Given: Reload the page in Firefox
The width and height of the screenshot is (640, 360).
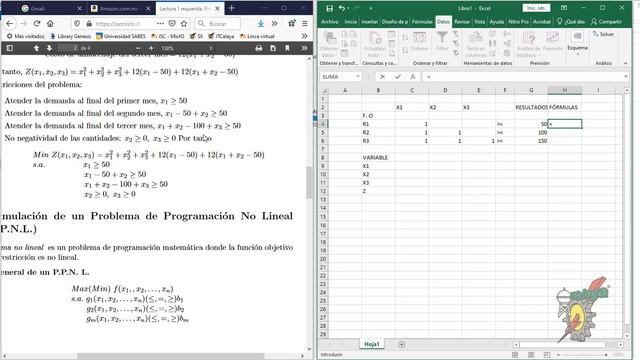Looking at the screenshot, I should (37, 24).
